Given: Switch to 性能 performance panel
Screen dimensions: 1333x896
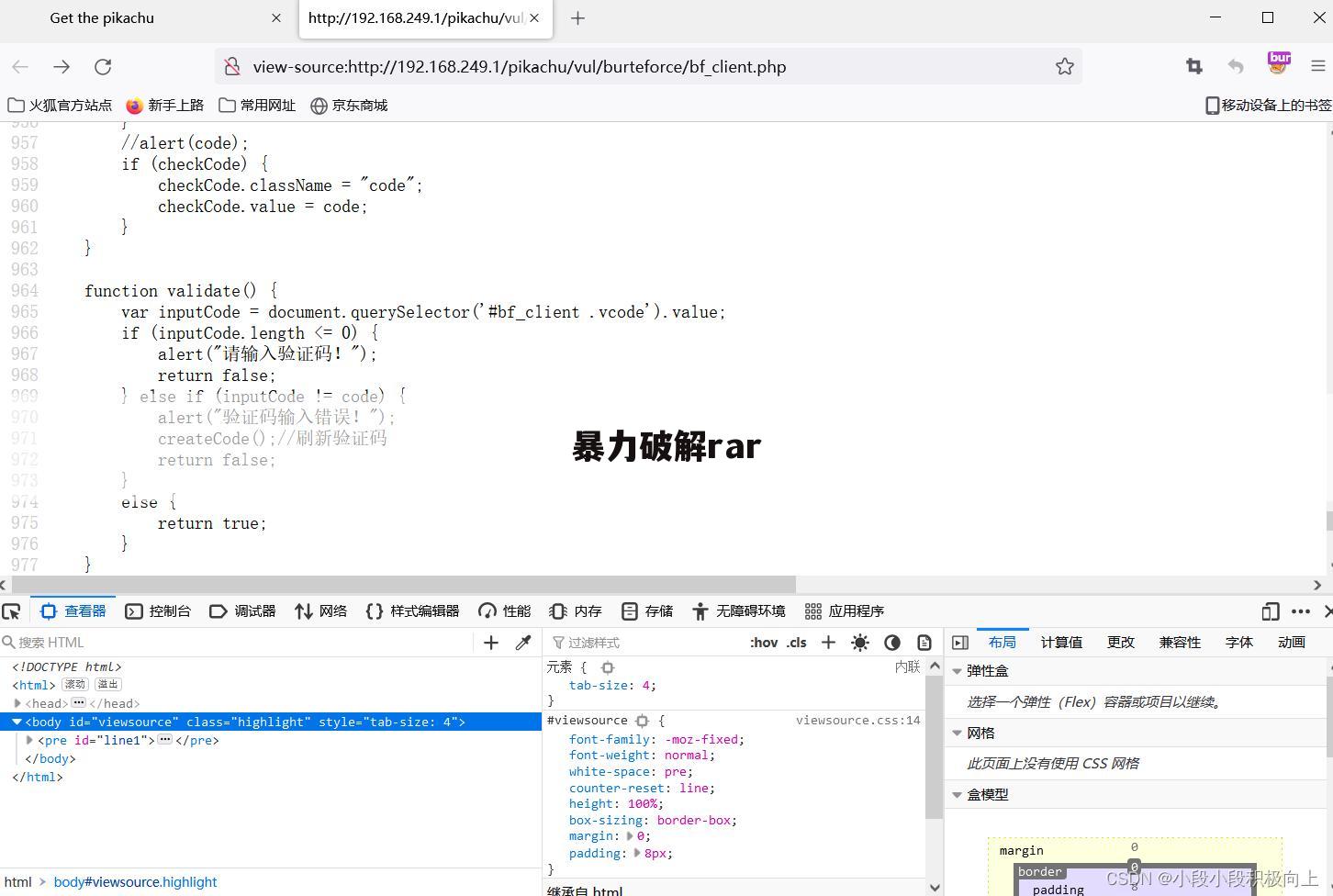Looking at the screenshot, I should click(504, 611).
